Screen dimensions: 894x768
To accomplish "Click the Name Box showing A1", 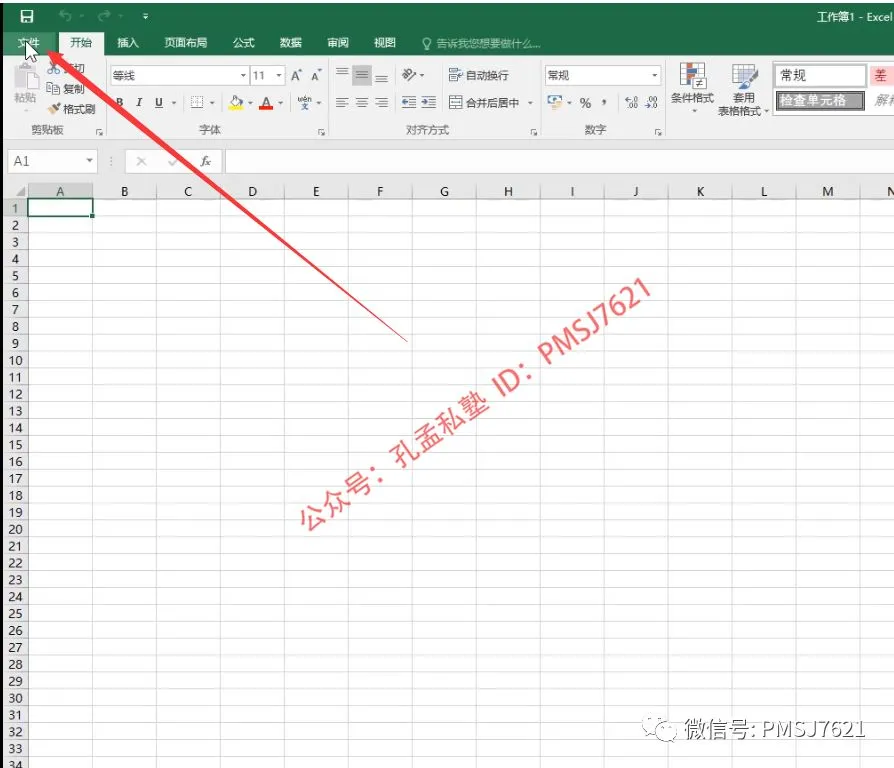I will [52, 161].
